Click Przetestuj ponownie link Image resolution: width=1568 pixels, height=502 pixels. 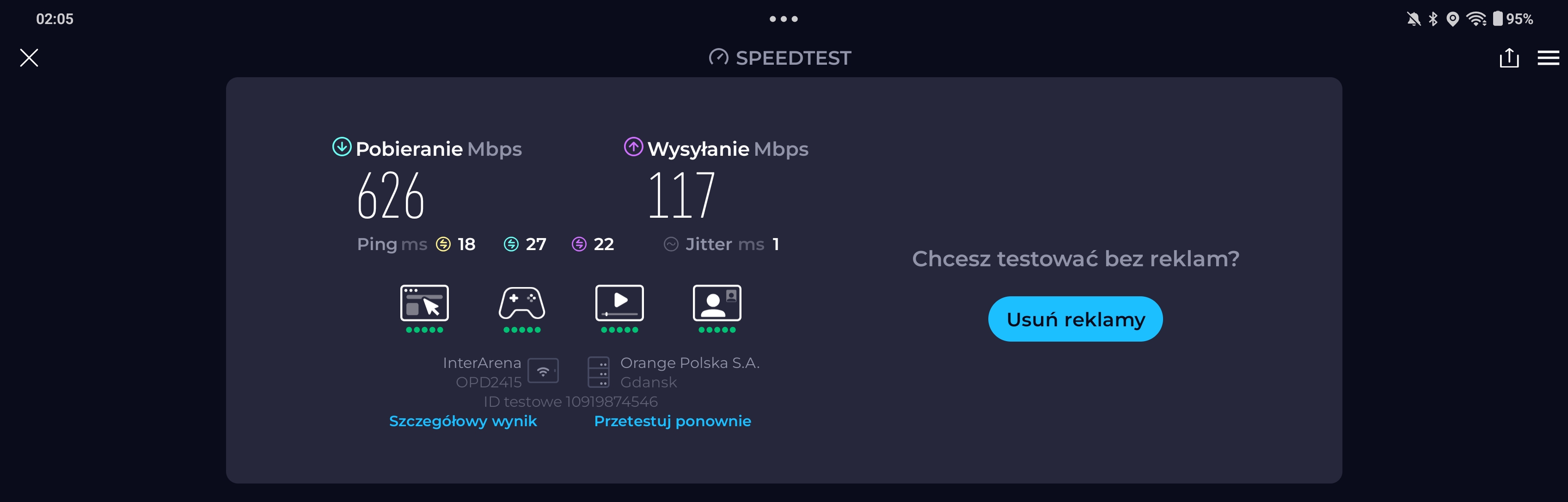pos(672,421)
